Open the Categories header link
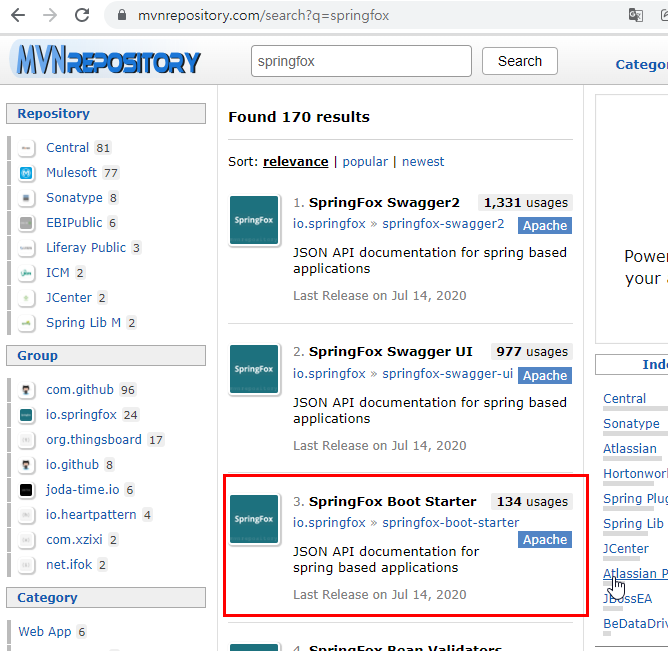The width and height of the screenshot is (668, 651). click(x=642, y=64)
